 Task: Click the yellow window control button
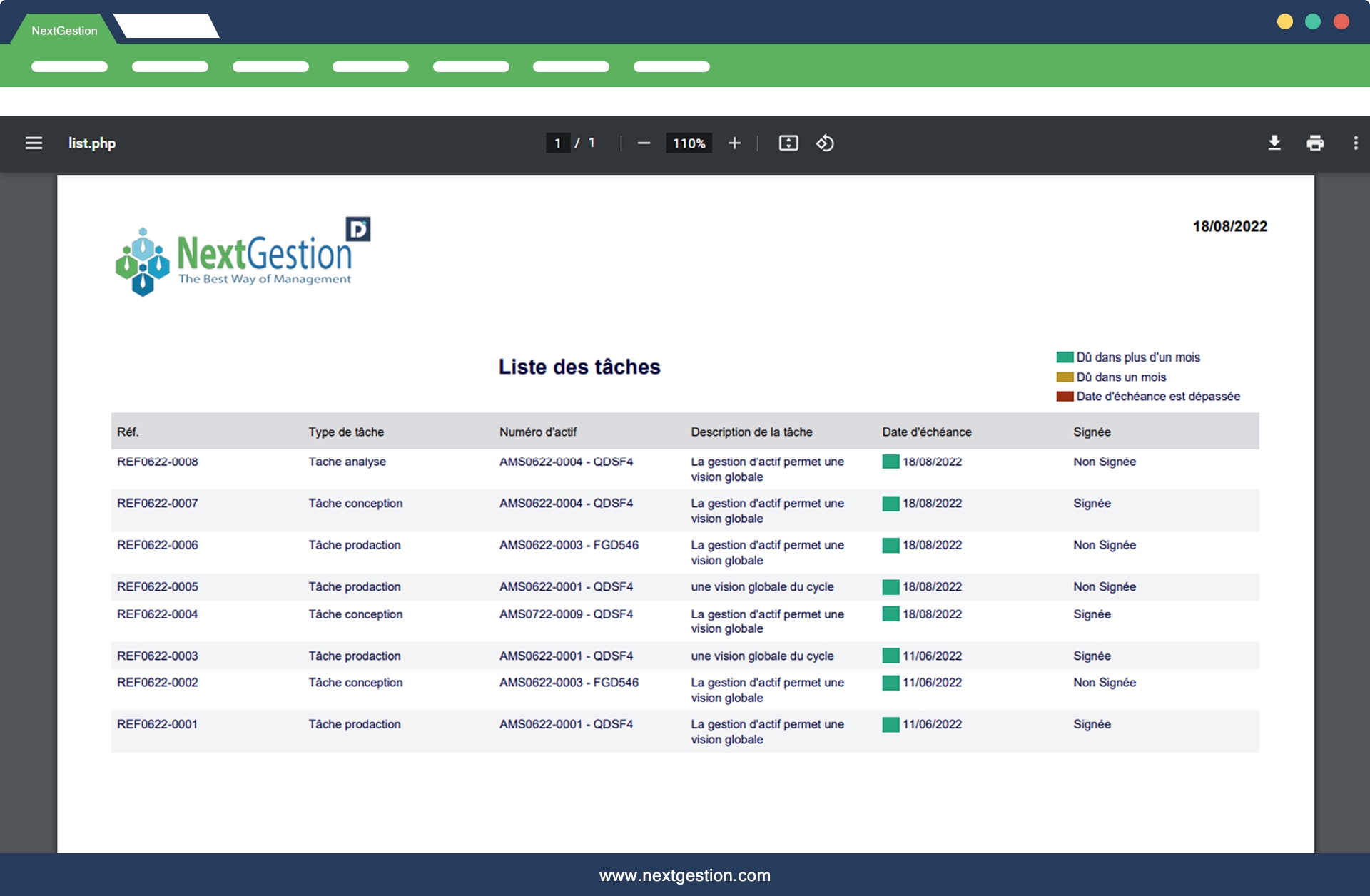(x=1284, y=21)
